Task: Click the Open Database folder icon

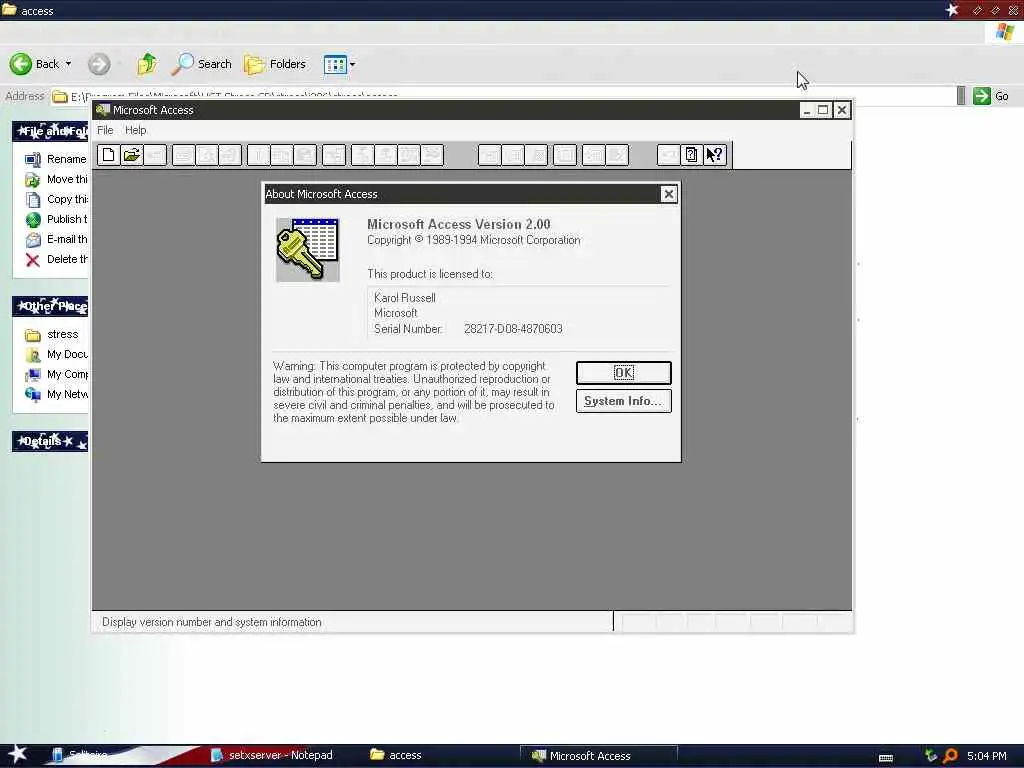Action: click(132, 155)
